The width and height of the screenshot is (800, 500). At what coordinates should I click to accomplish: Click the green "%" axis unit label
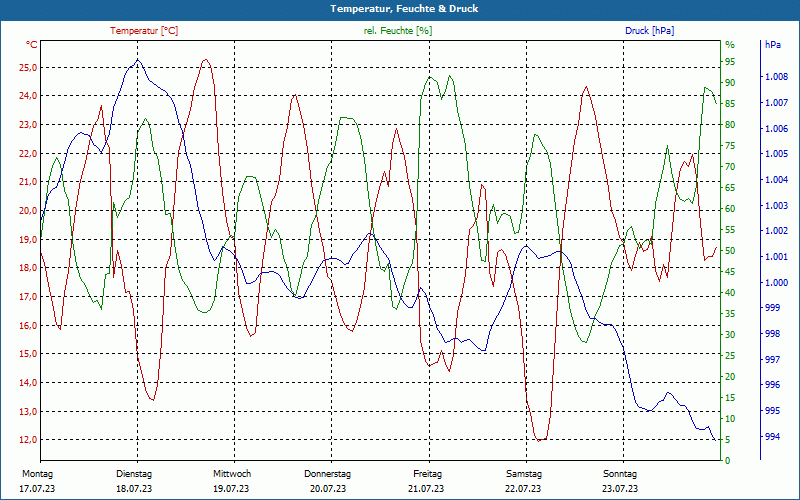(x=730, y=45)
